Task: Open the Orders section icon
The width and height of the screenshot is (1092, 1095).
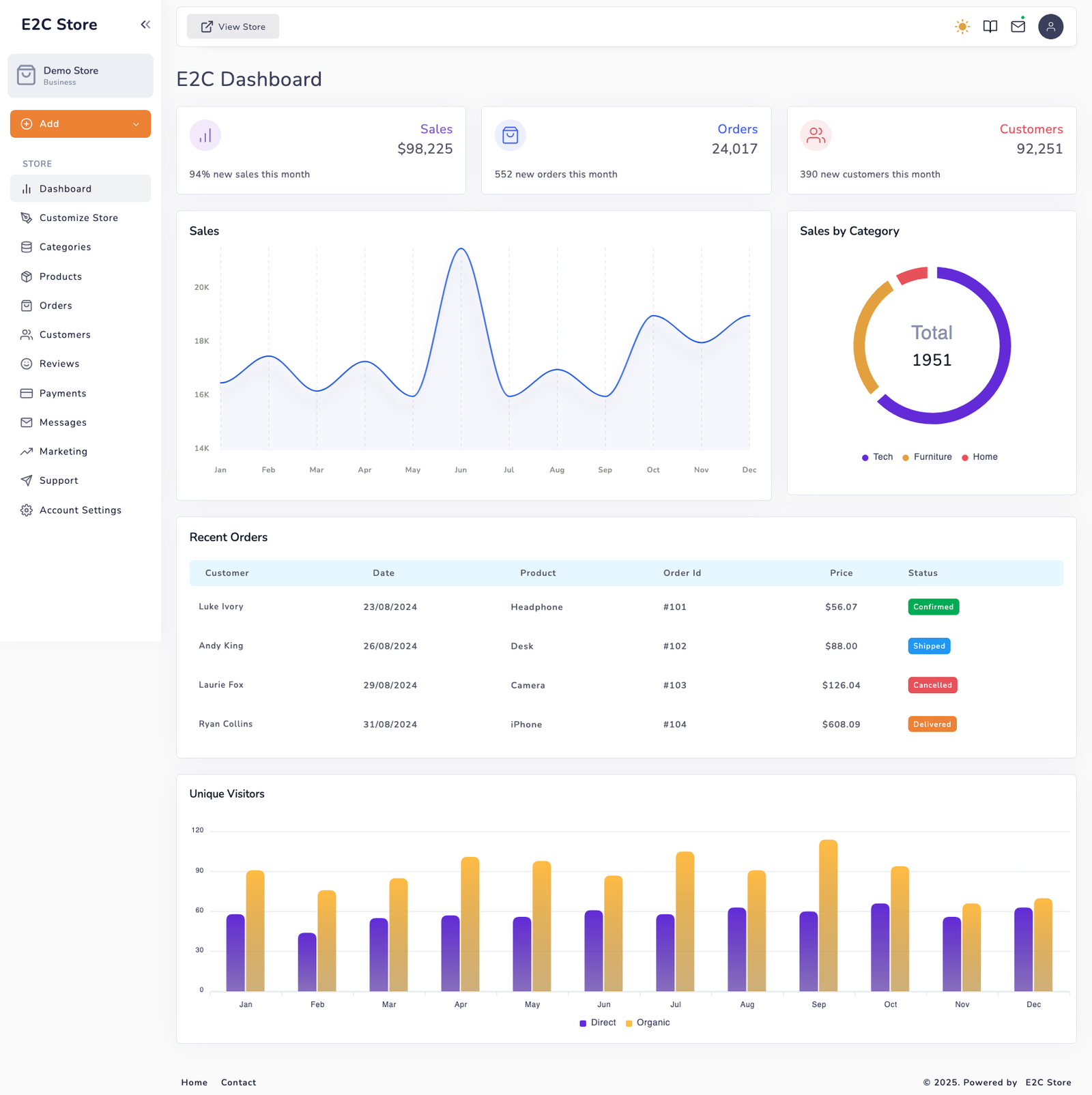Action: (26, 306)
